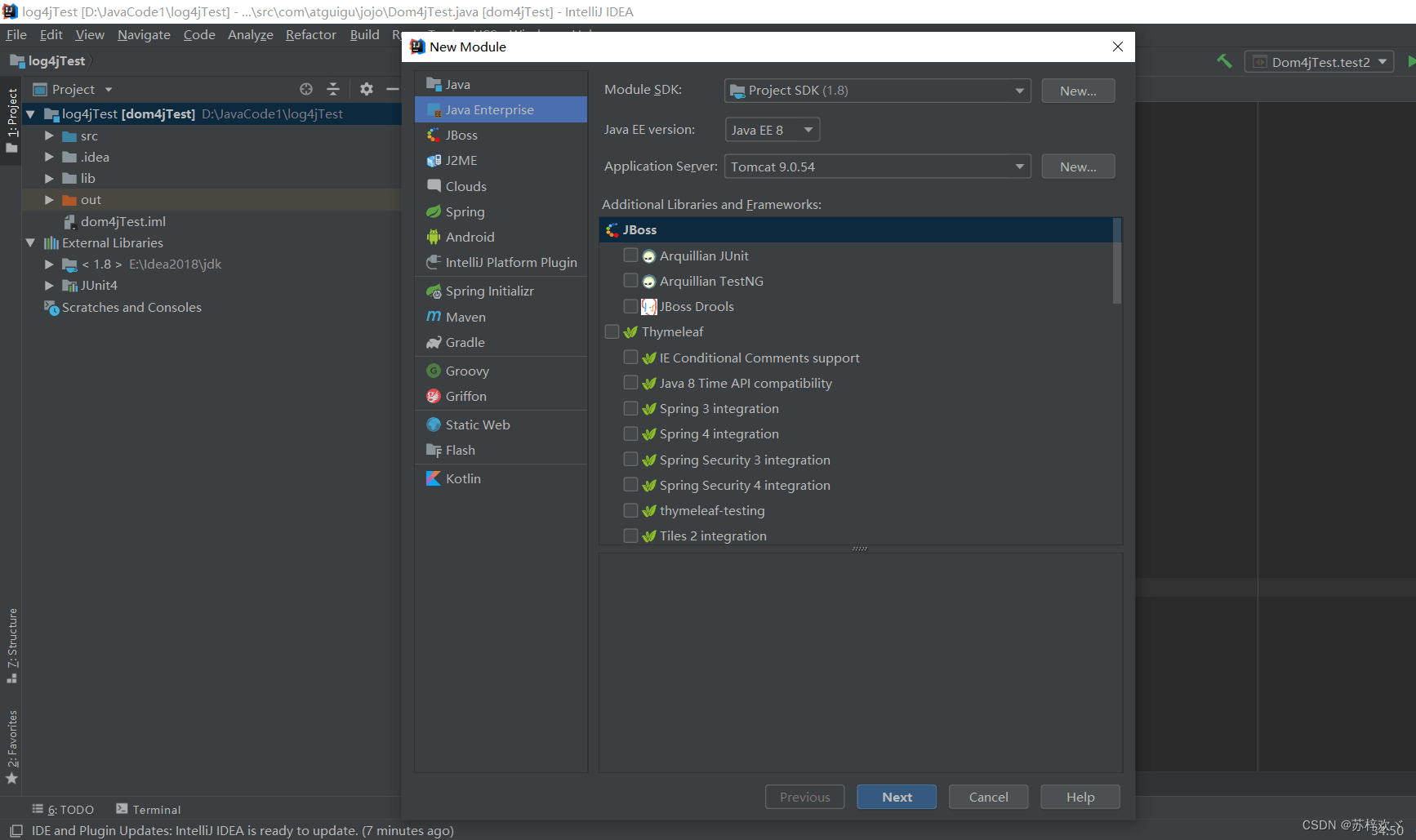
Task: Open TODO tool window
Action: (x=63, y=809)
